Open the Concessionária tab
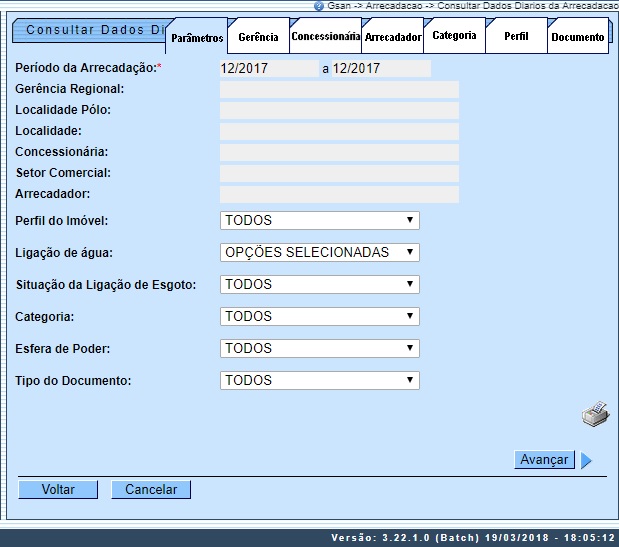This screenshot has height=547, width=619. point(324,36)
